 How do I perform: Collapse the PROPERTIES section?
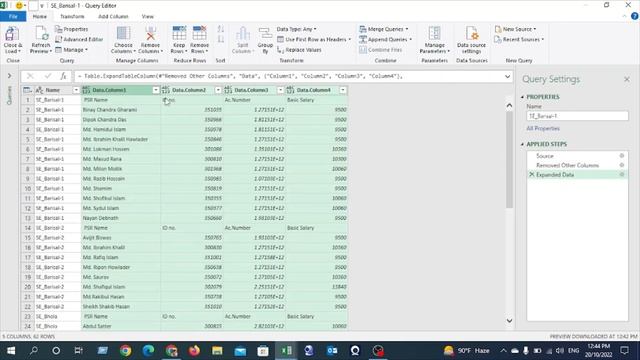coord(522,97)
